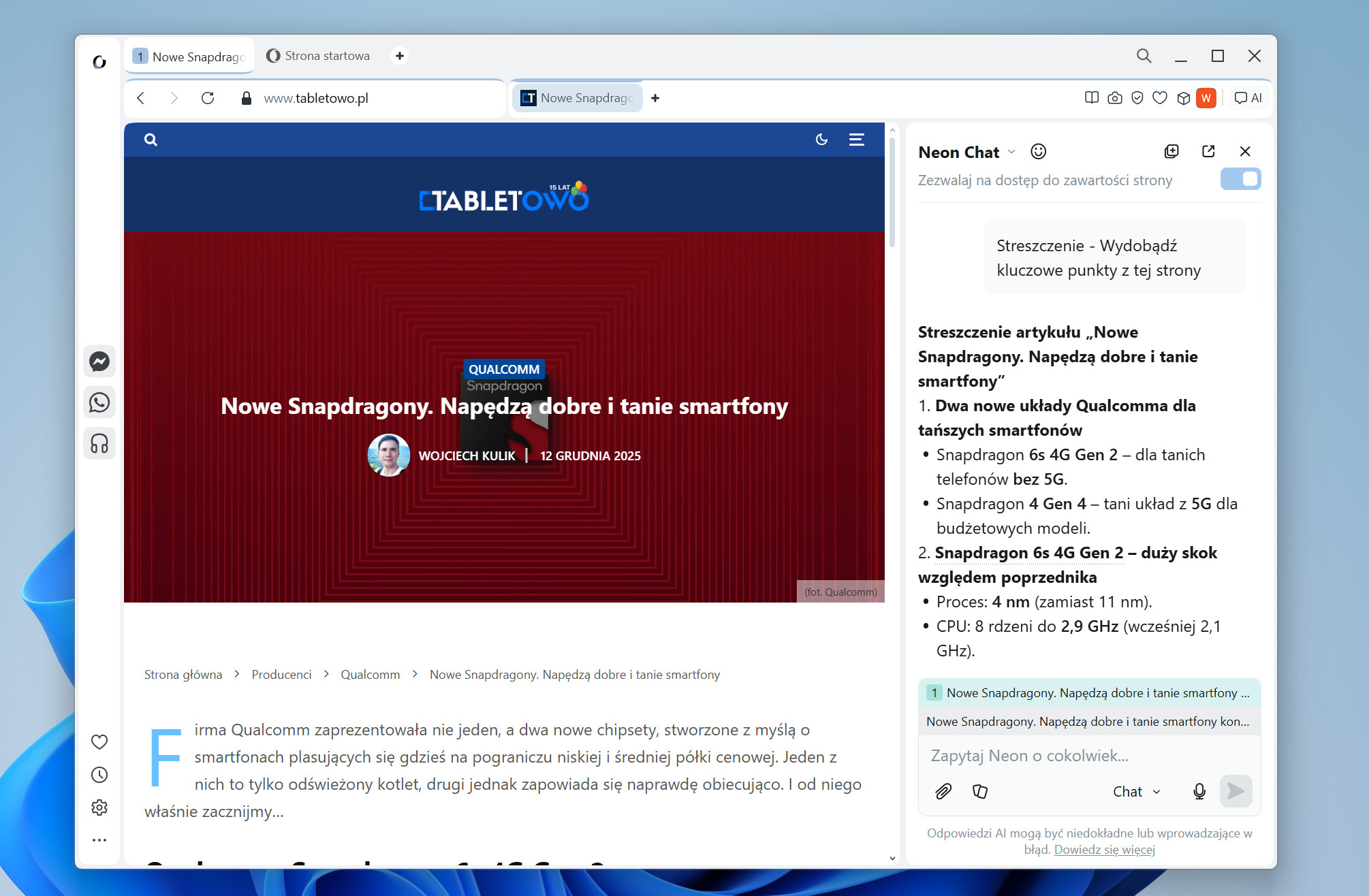Open the music player headphones icon
This screenshot has height=896, width=1369.
pyautogui.click(x=99, y=444)
